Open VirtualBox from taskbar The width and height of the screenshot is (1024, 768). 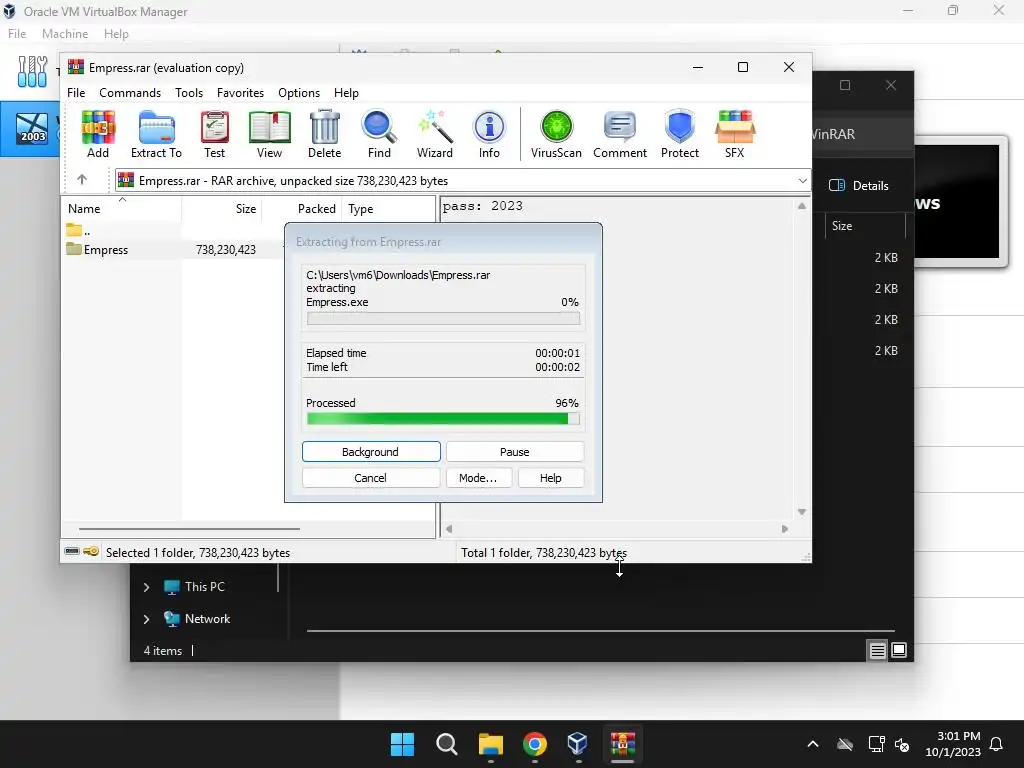[579, 744]
